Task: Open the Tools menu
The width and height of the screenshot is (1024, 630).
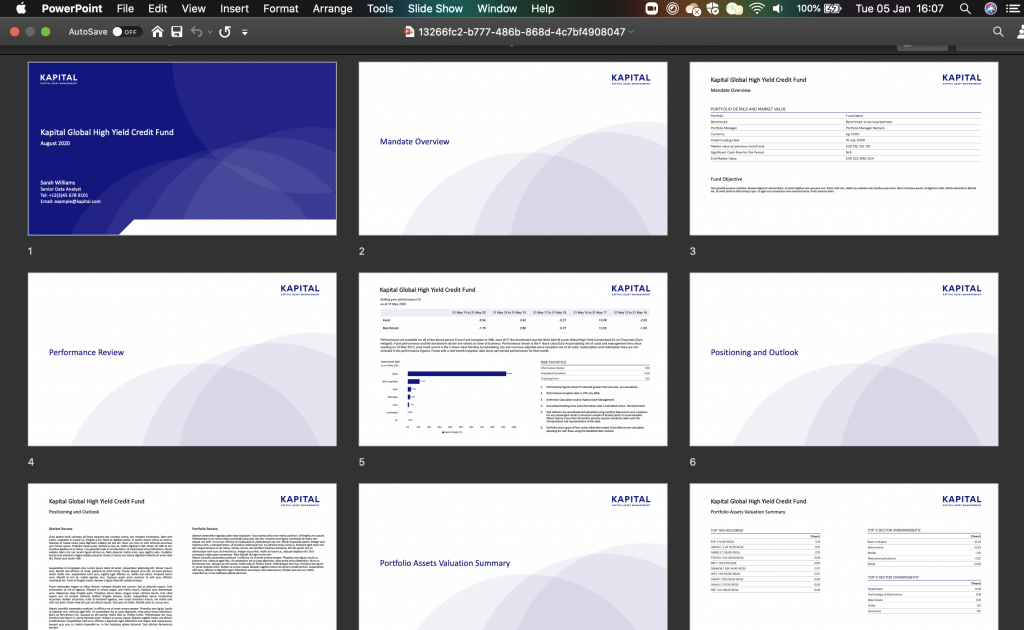Action: 380,8
